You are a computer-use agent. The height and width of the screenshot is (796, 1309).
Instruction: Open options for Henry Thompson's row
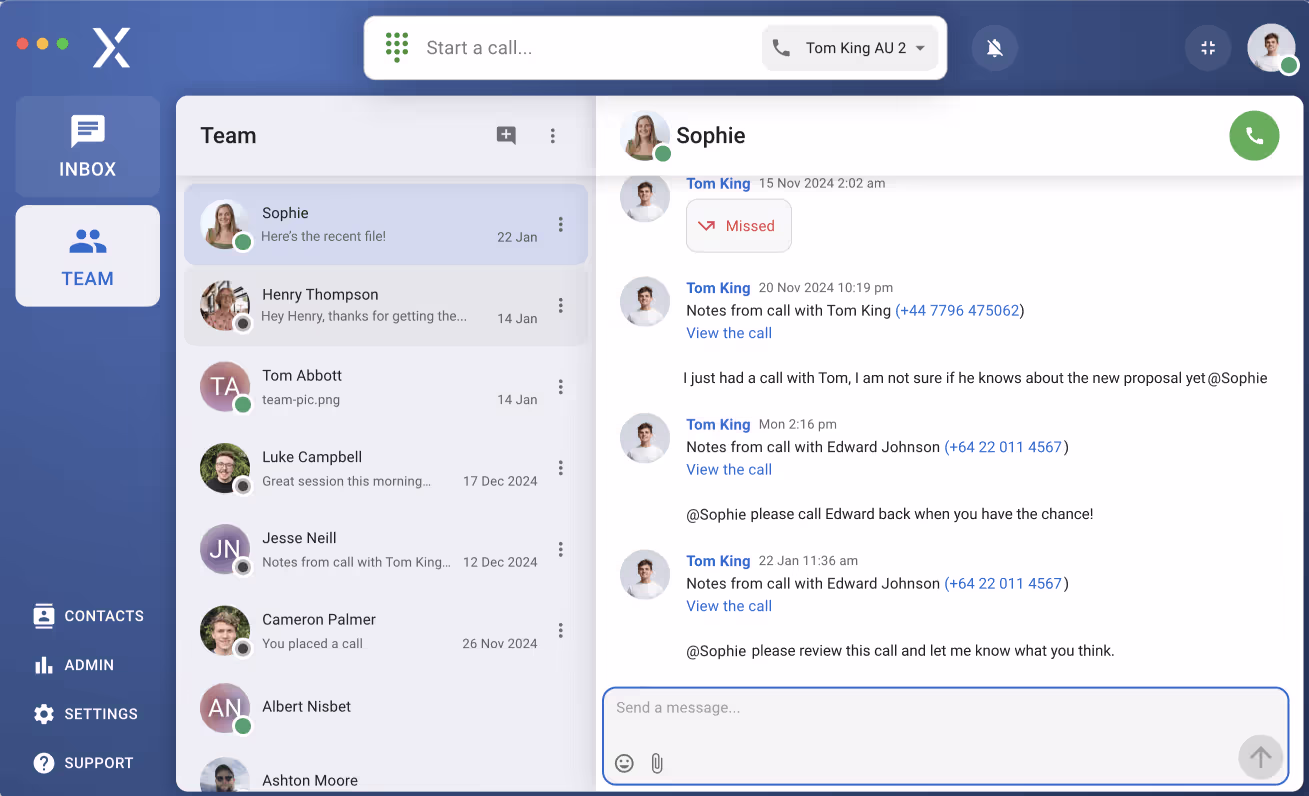[x=561, y=305]
